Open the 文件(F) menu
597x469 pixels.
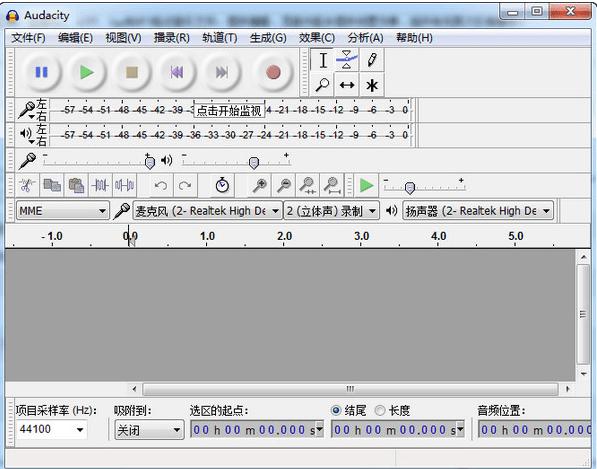pos(28,38)
